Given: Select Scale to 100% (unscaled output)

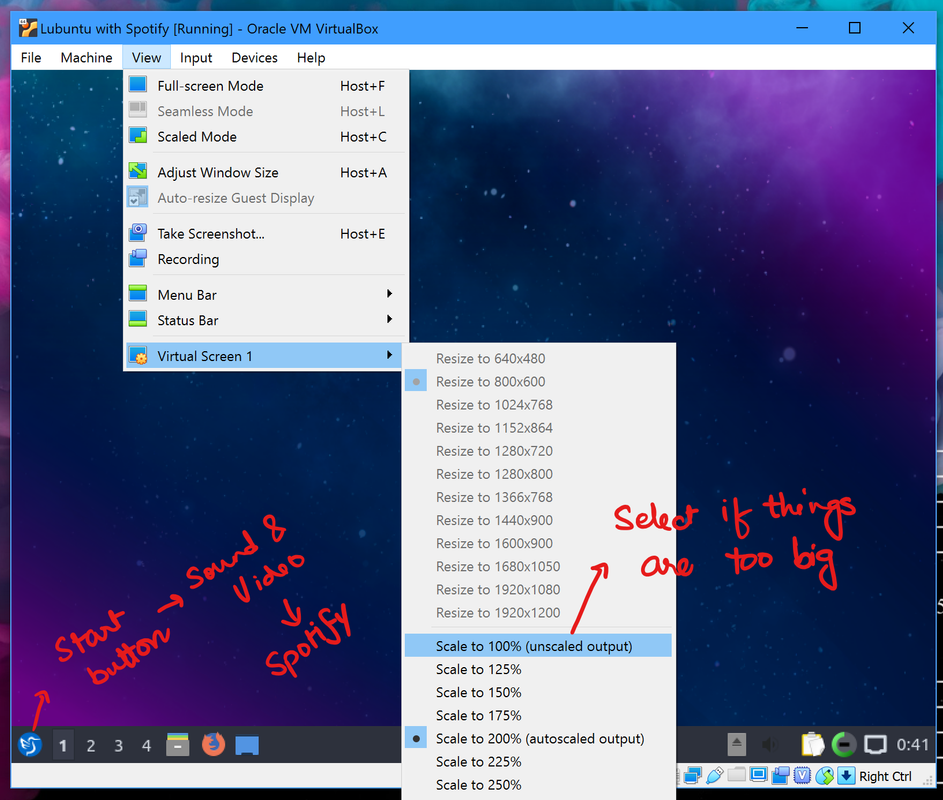Looking at the screenshot, I should tap(538, 645).
